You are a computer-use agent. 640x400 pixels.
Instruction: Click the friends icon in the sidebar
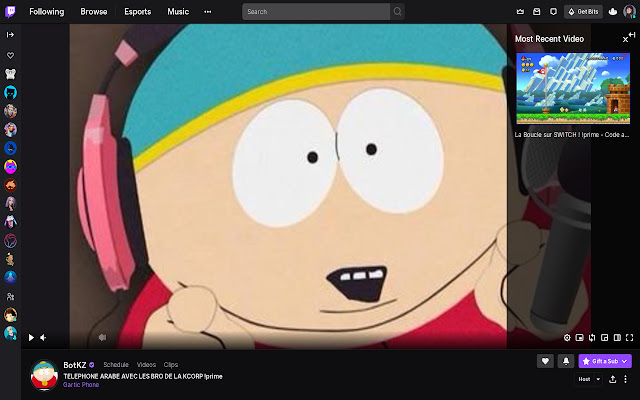point(10,297)
